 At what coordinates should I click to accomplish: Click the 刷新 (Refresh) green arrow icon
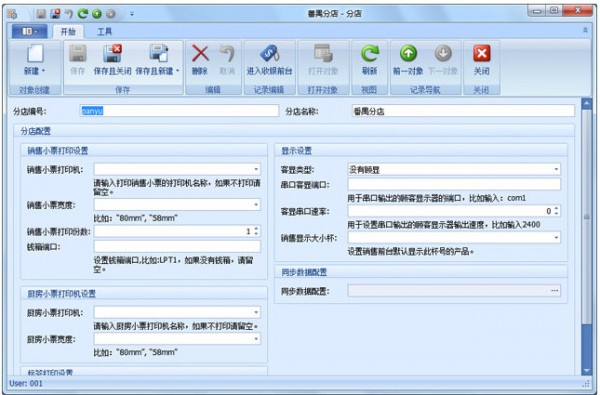point(370,54)
